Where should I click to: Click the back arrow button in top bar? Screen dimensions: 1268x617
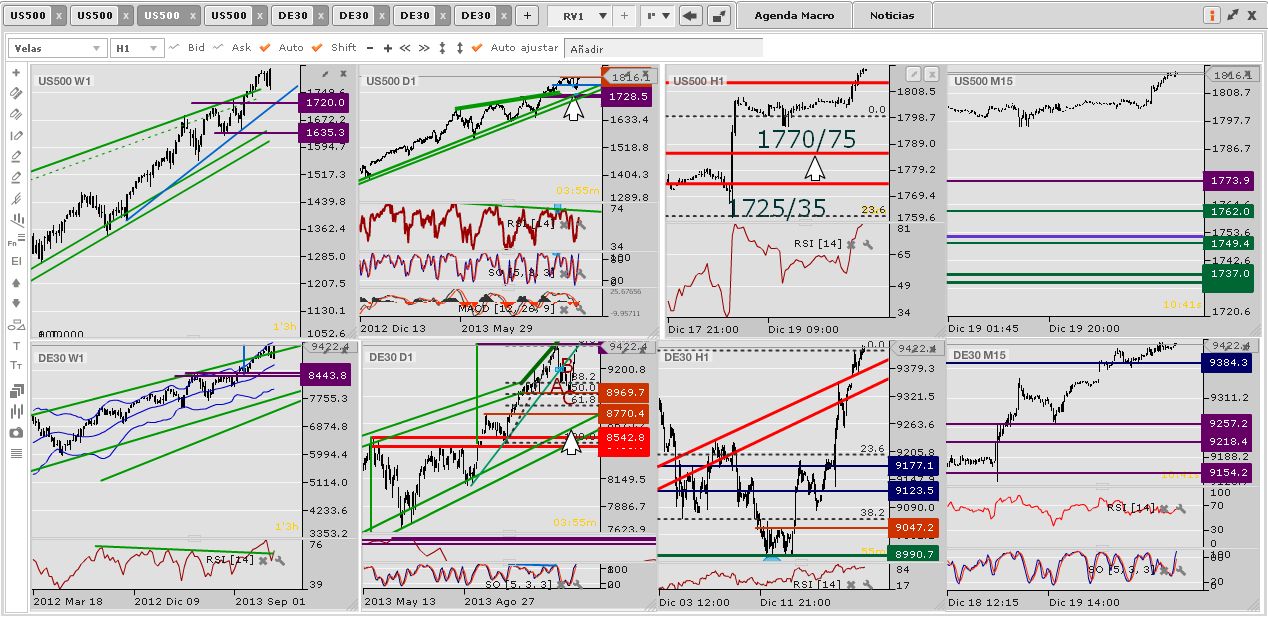click(690, 16)
